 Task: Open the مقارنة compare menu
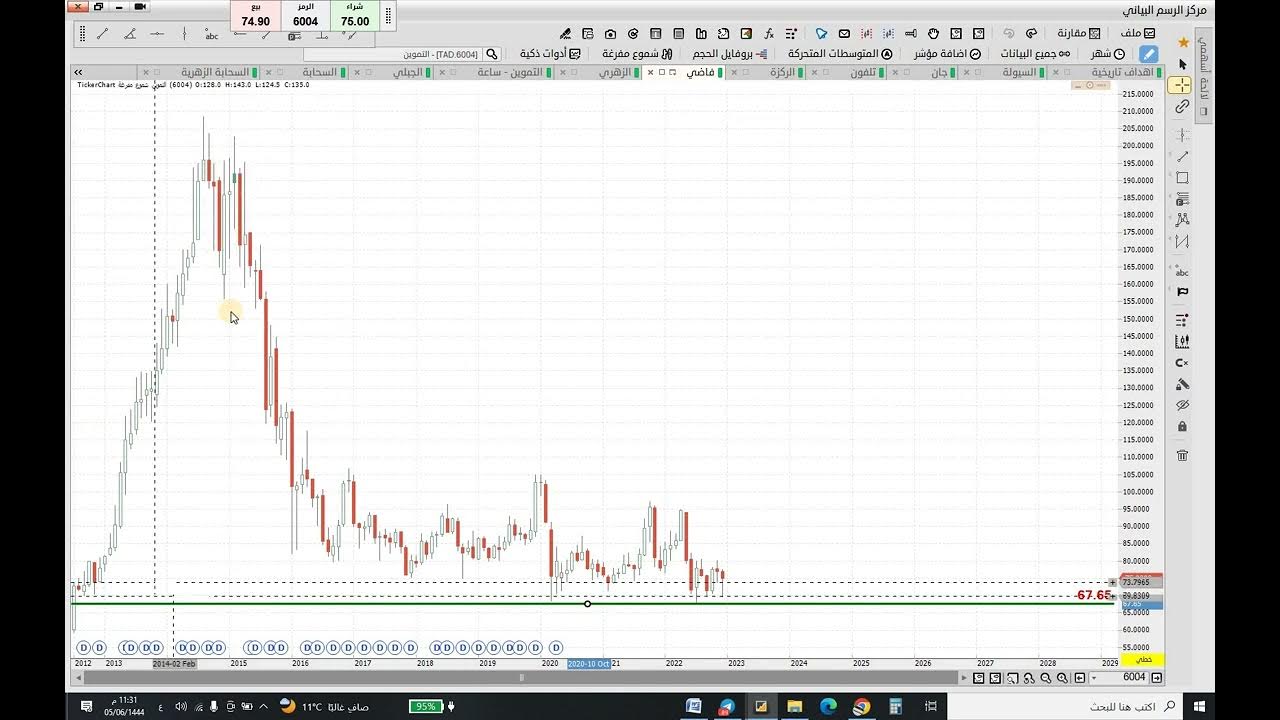1079,33
